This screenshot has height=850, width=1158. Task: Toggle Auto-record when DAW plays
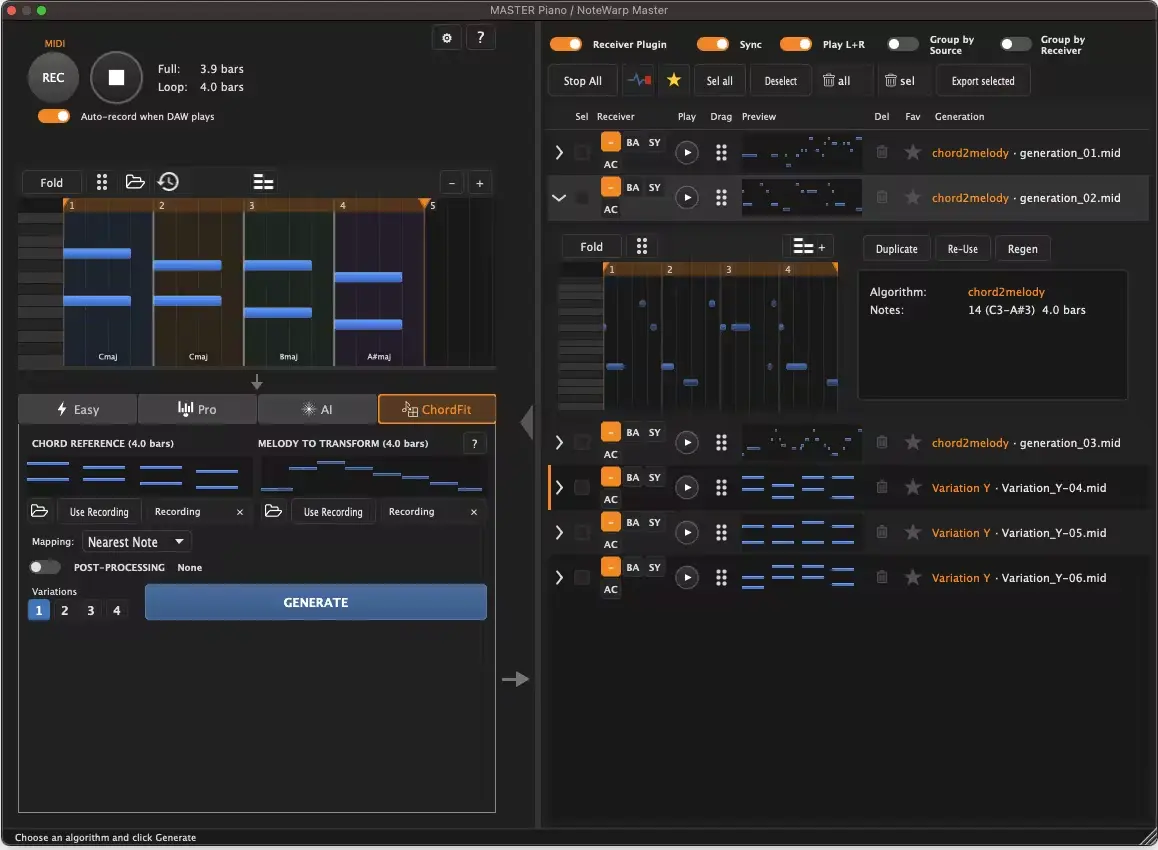54,116
